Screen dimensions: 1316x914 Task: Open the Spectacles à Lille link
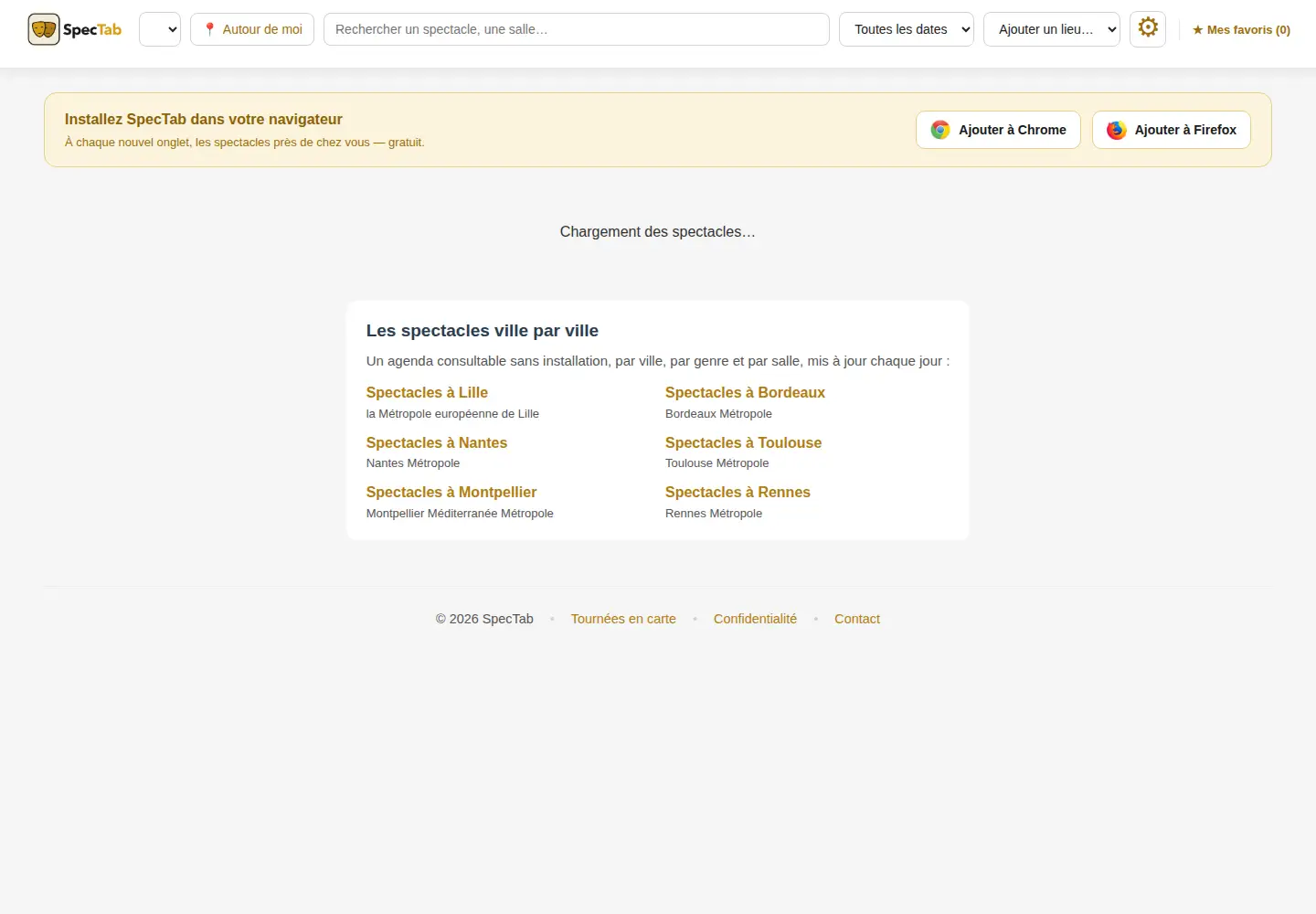click(427, 392)
